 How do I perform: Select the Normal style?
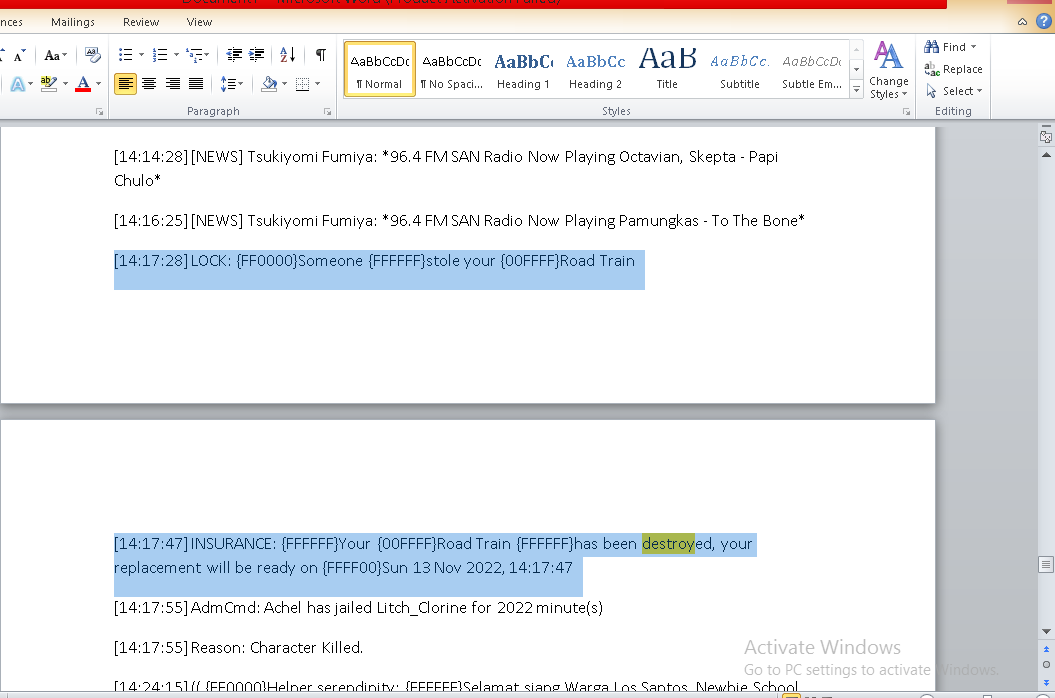coord(379,69)
